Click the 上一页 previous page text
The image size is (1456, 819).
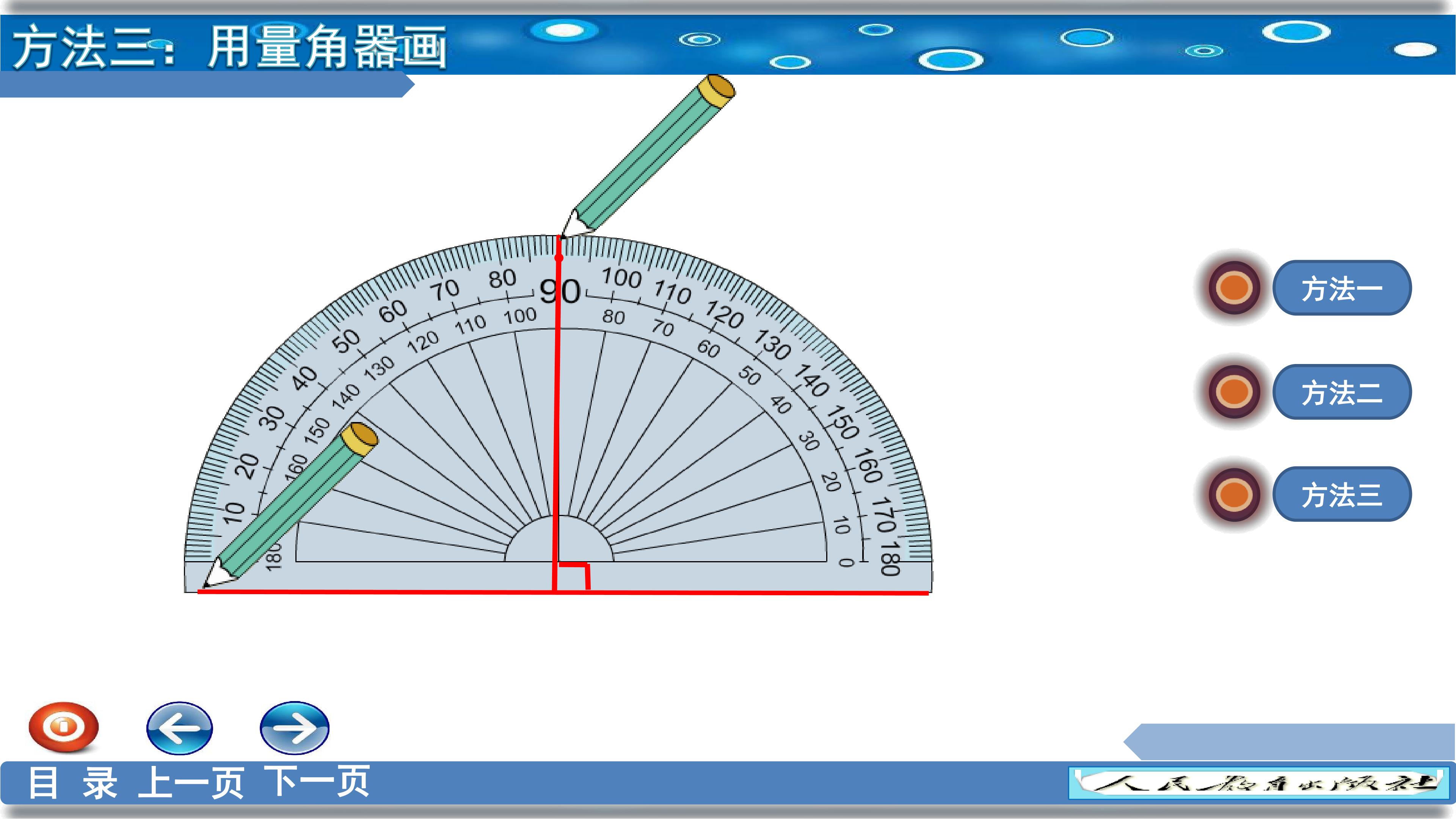click(x=190, y=783)
